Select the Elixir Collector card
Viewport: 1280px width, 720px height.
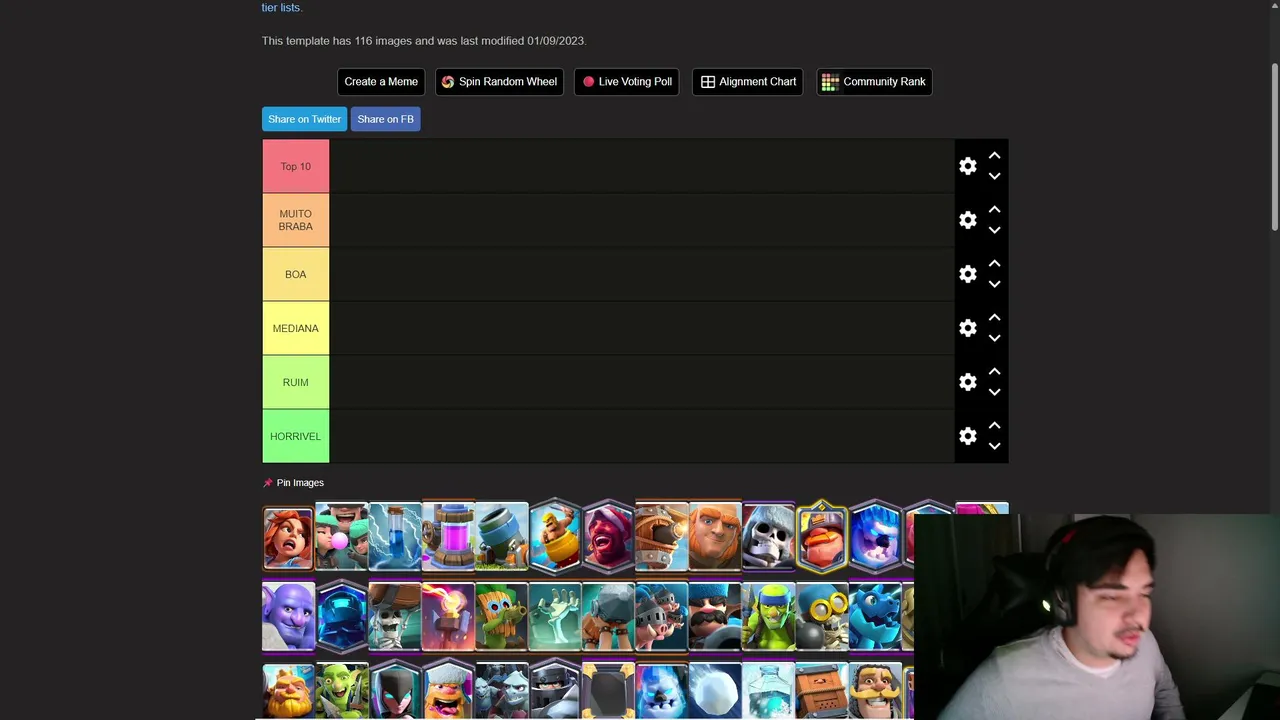coord(448,537)
